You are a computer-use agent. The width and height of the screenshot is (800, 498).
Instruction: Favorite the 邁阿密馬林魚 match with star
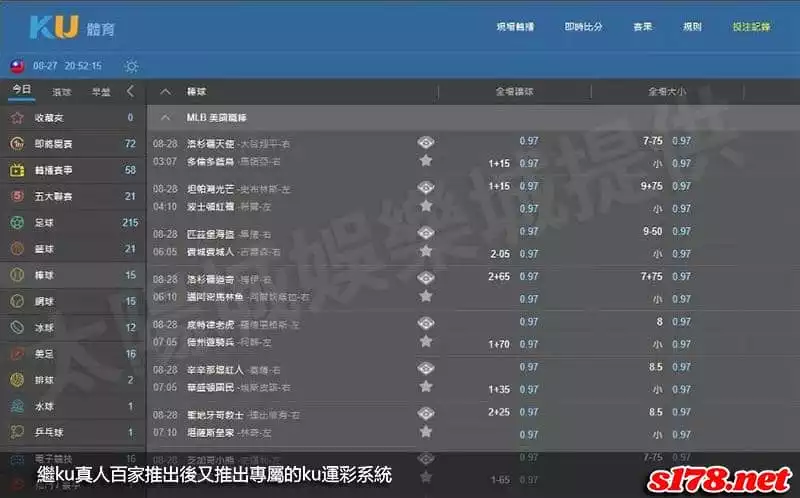(426, 296)
